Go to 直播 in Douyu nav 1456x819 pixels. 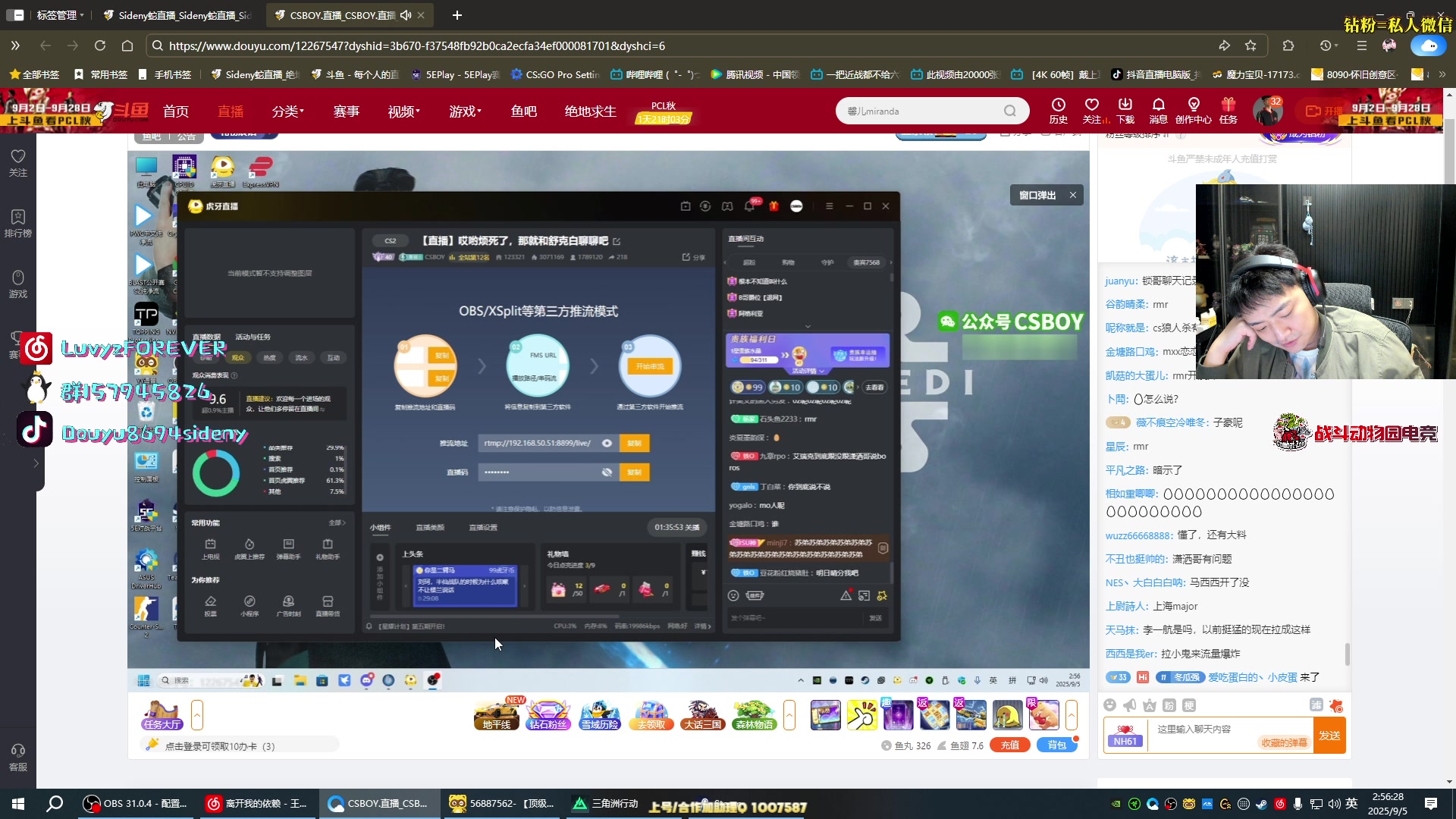pyautogui.click(x=231, y=111)
